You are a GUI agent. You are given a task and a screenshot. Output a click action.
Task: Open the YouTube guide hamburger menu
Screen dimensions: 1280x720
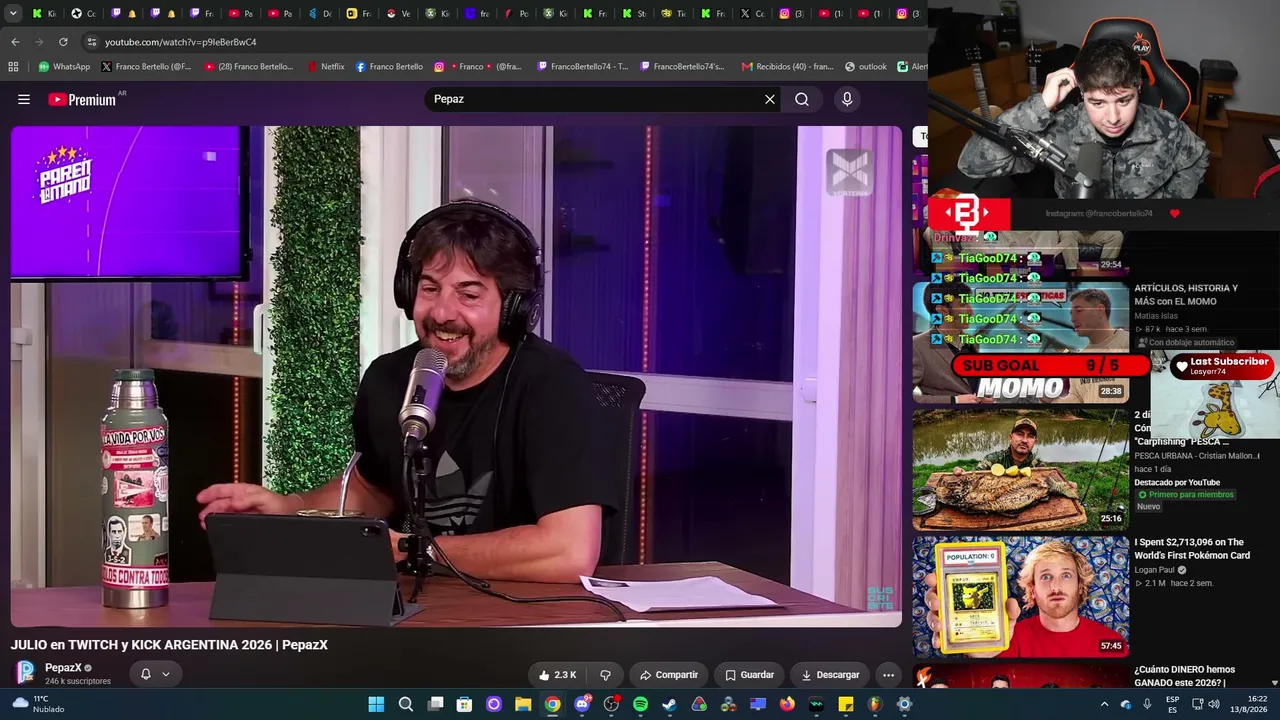[x=24, y=99]
